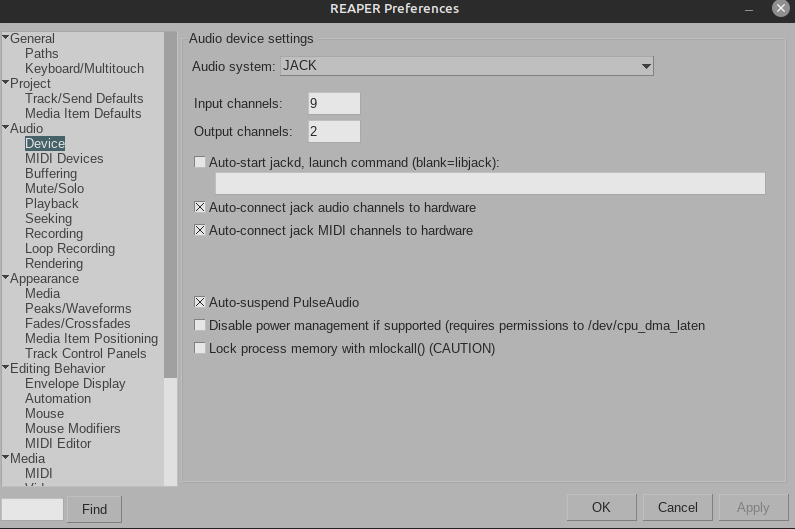Open MIDI Devices settings

[64, 158]
